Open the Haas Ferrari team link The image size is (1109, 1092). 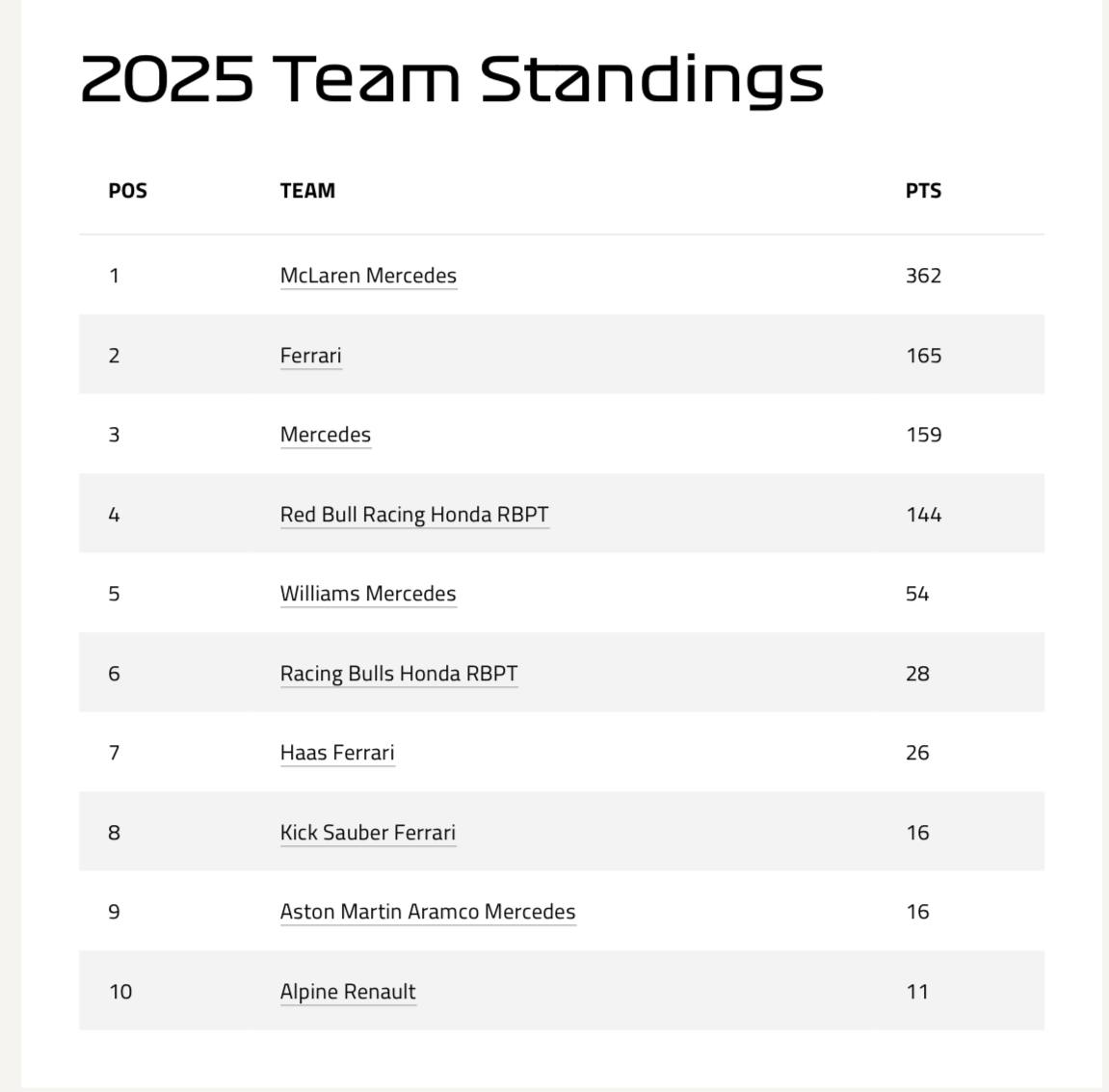[337, 753]
